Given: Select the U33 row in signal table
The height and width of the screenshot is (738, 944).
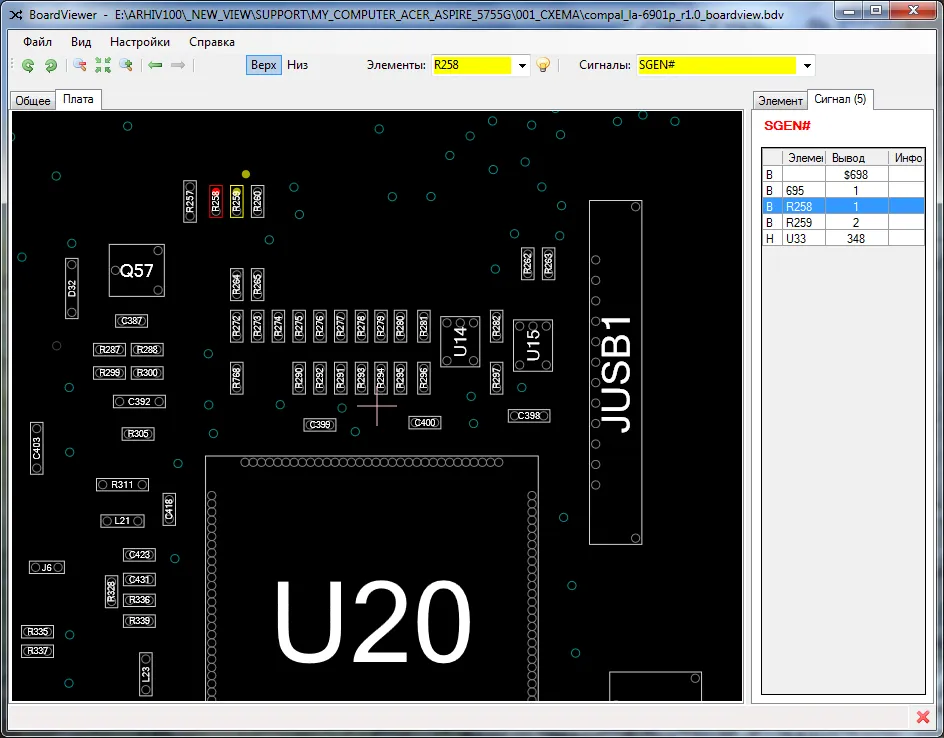Looking at the screenshot, I should click(843, 238).
